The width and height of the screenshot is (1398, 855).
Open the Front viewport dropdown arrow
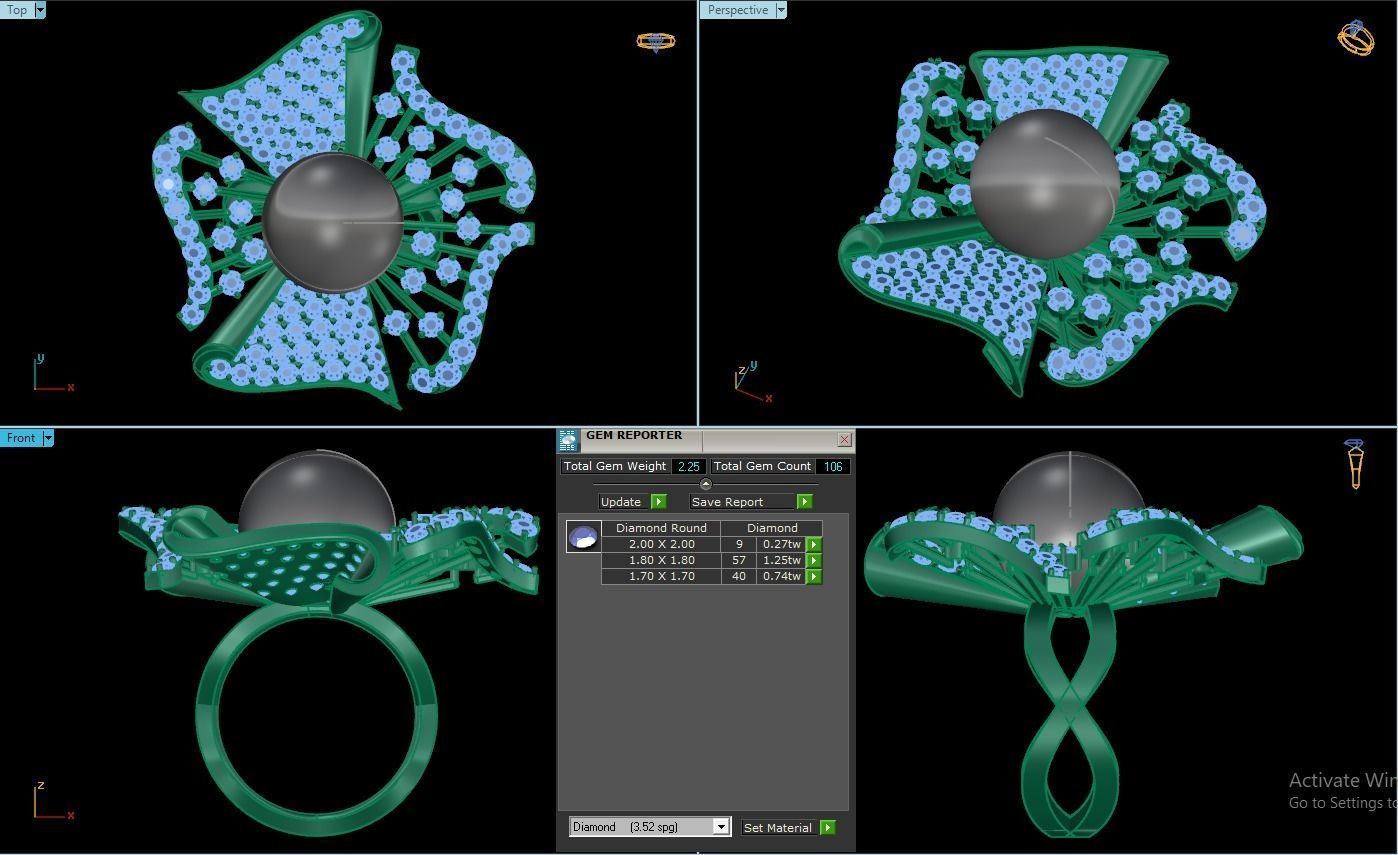point(48,438)
